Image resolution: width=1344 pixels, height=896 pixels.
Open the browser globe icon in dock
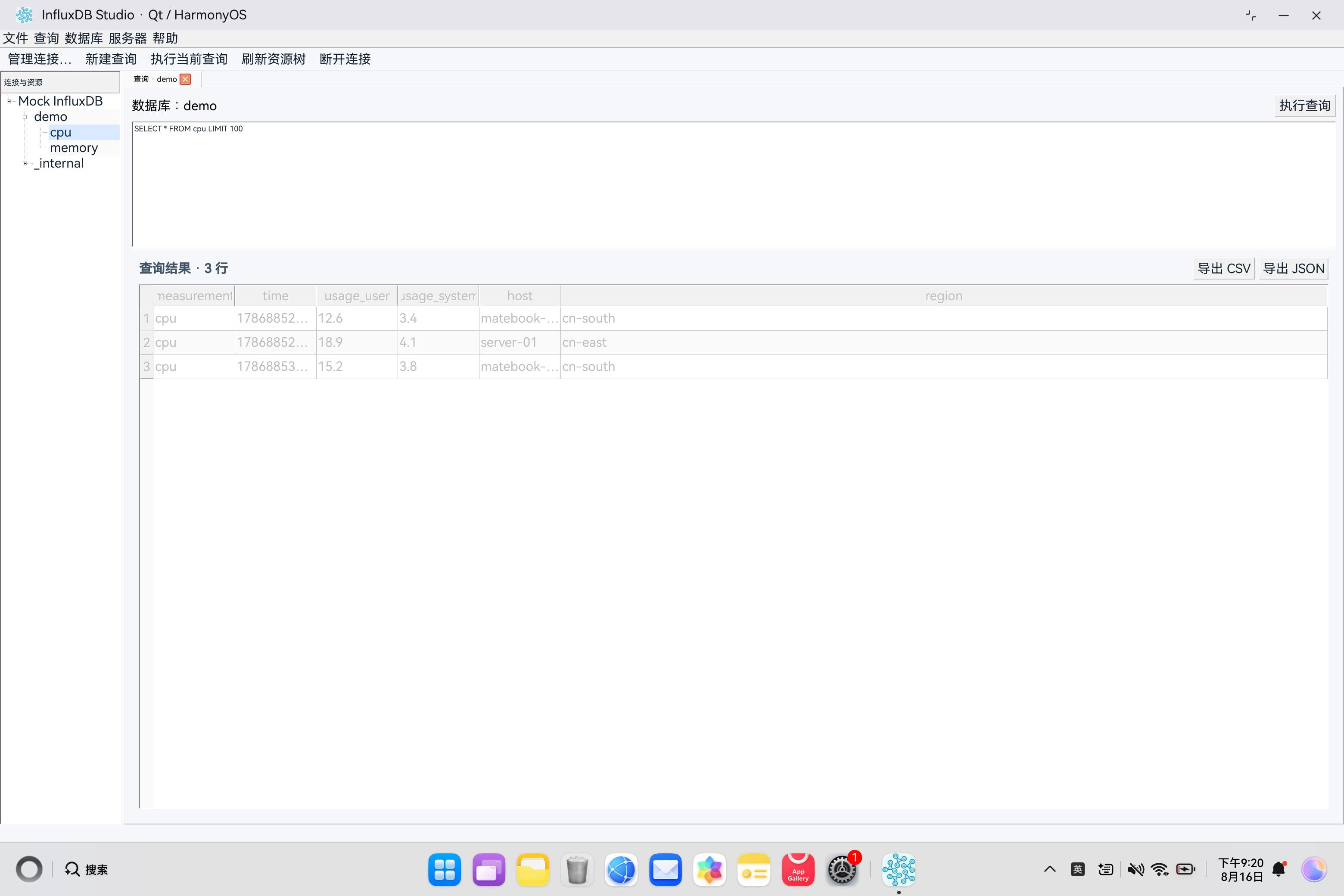(621, 870)
